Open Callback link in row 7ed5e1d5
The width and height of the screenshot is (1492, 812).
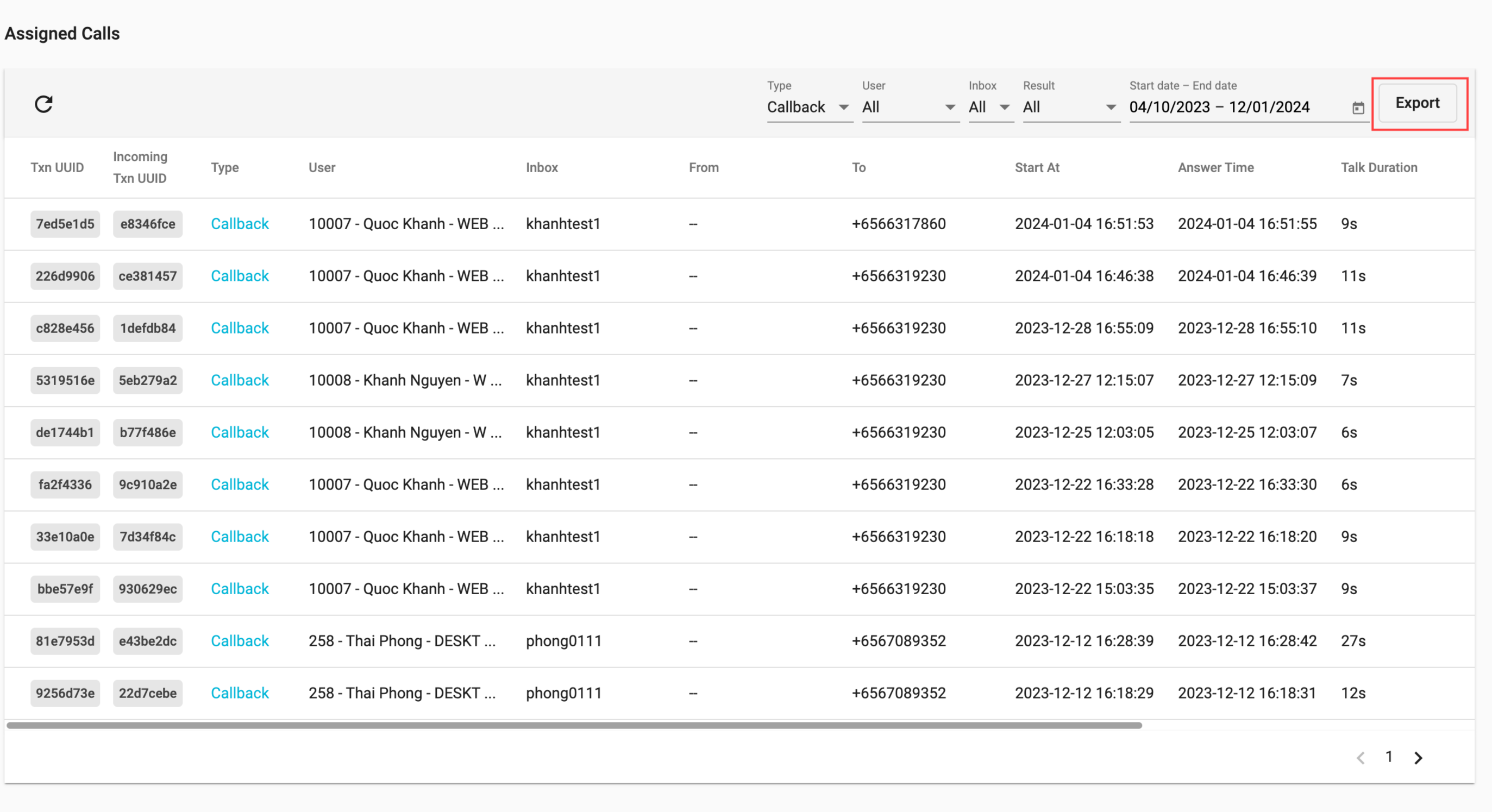click(x=240, y=224)
